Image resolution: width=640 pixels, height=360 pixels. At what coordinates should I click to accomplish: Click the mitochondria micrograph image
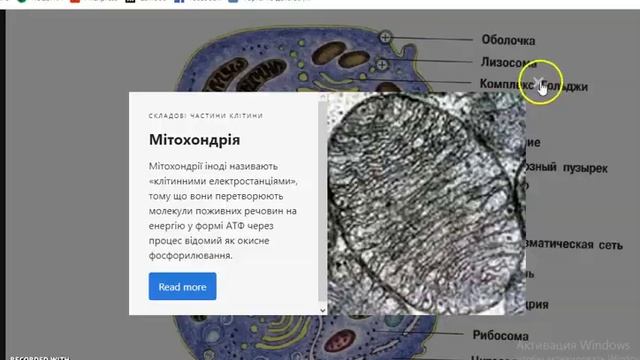click(427, 203)
